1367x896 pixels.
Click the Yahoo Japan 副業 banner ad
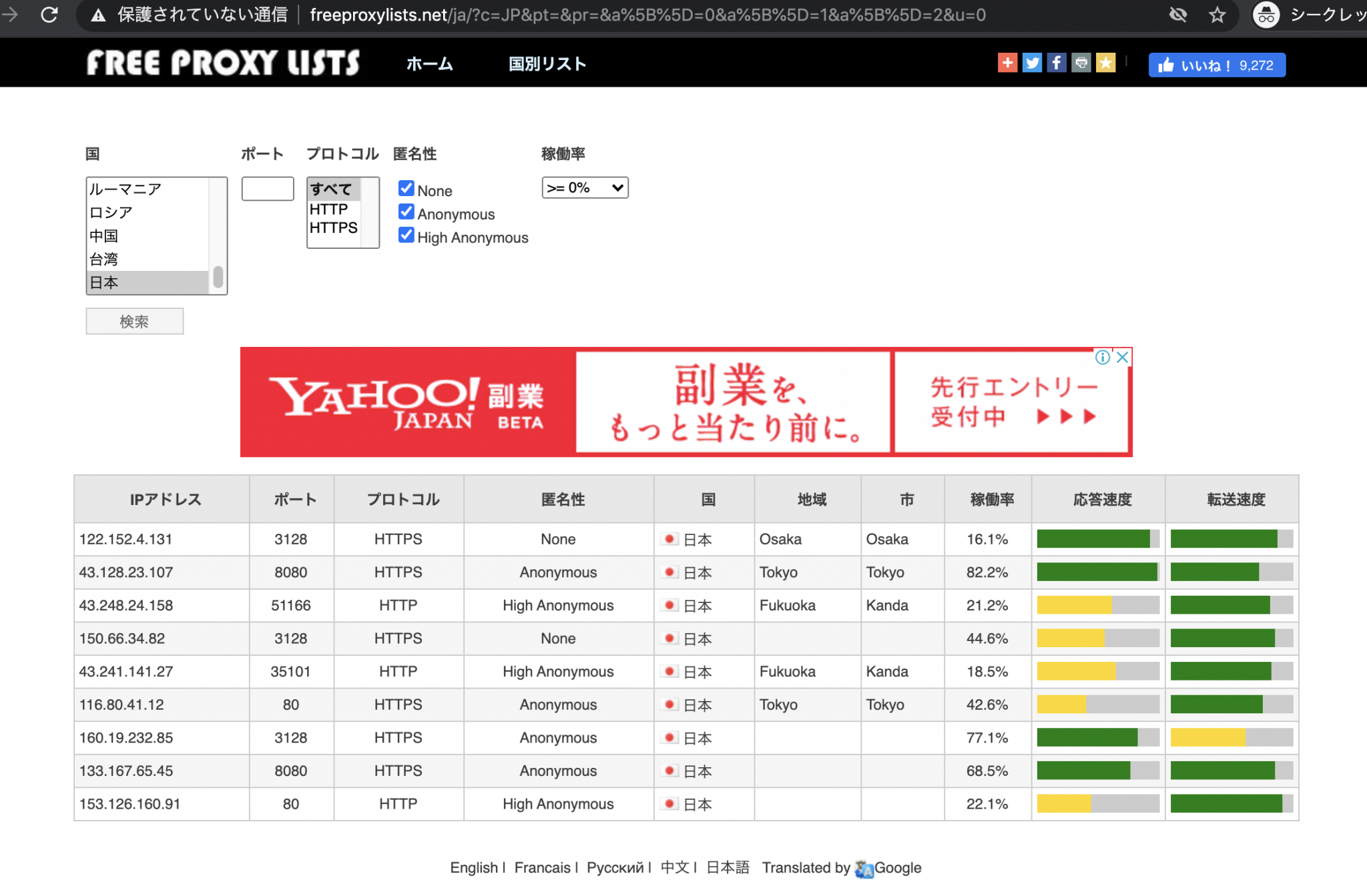[686, 402]
